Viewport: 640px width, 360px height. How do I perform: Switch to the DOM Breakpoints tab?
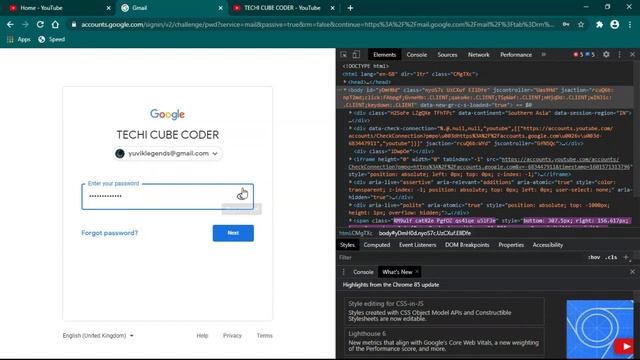tap(467, 245)
